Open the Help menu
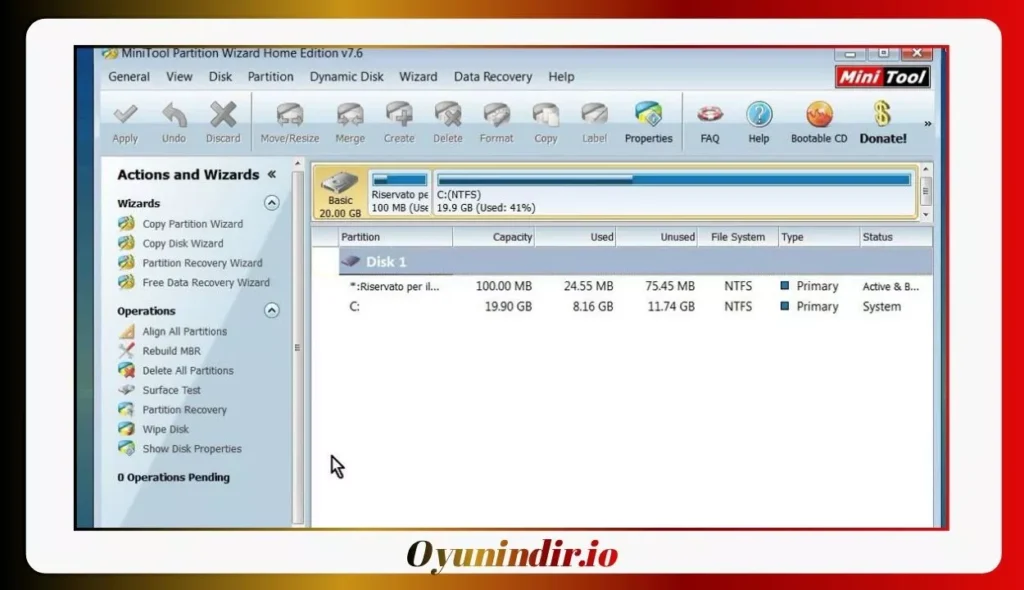 [x=561, y=76]
